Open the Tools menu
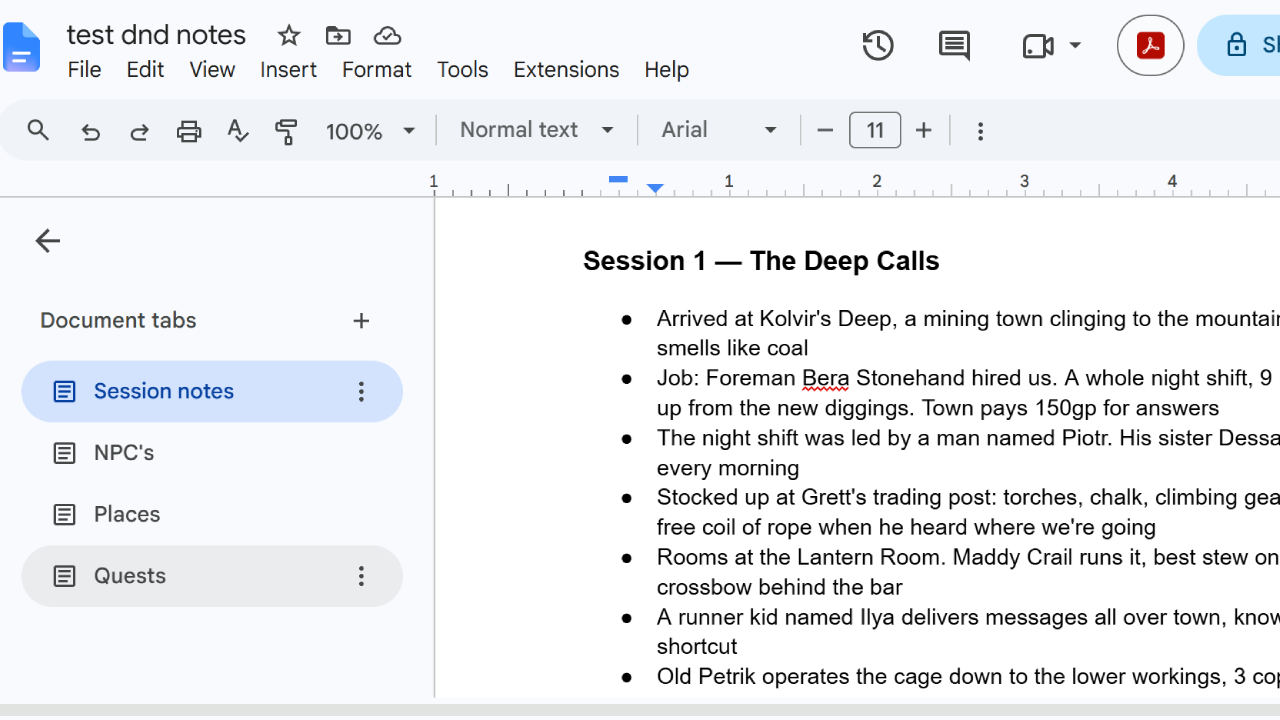The height and width of the screenshot is (720, 1280). point(462,70)
